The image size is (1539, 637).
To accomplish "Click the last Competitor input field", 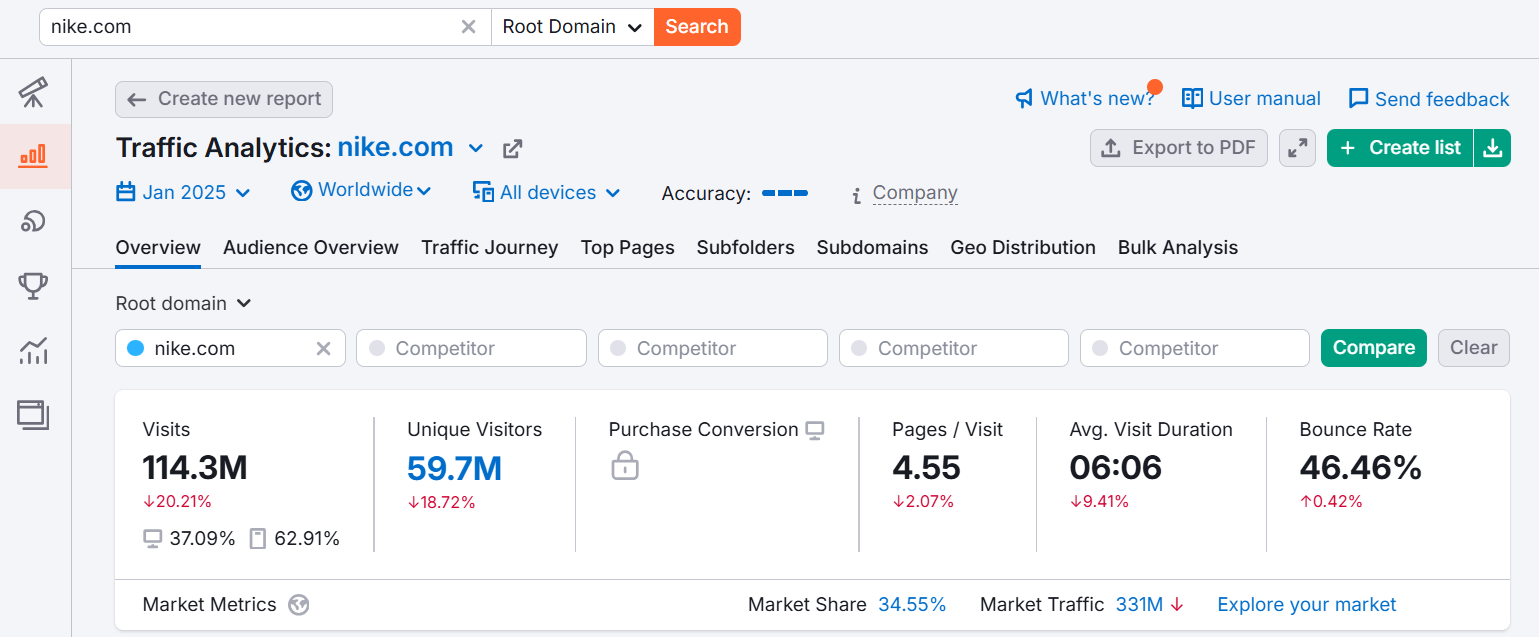I will [1195, 348].
